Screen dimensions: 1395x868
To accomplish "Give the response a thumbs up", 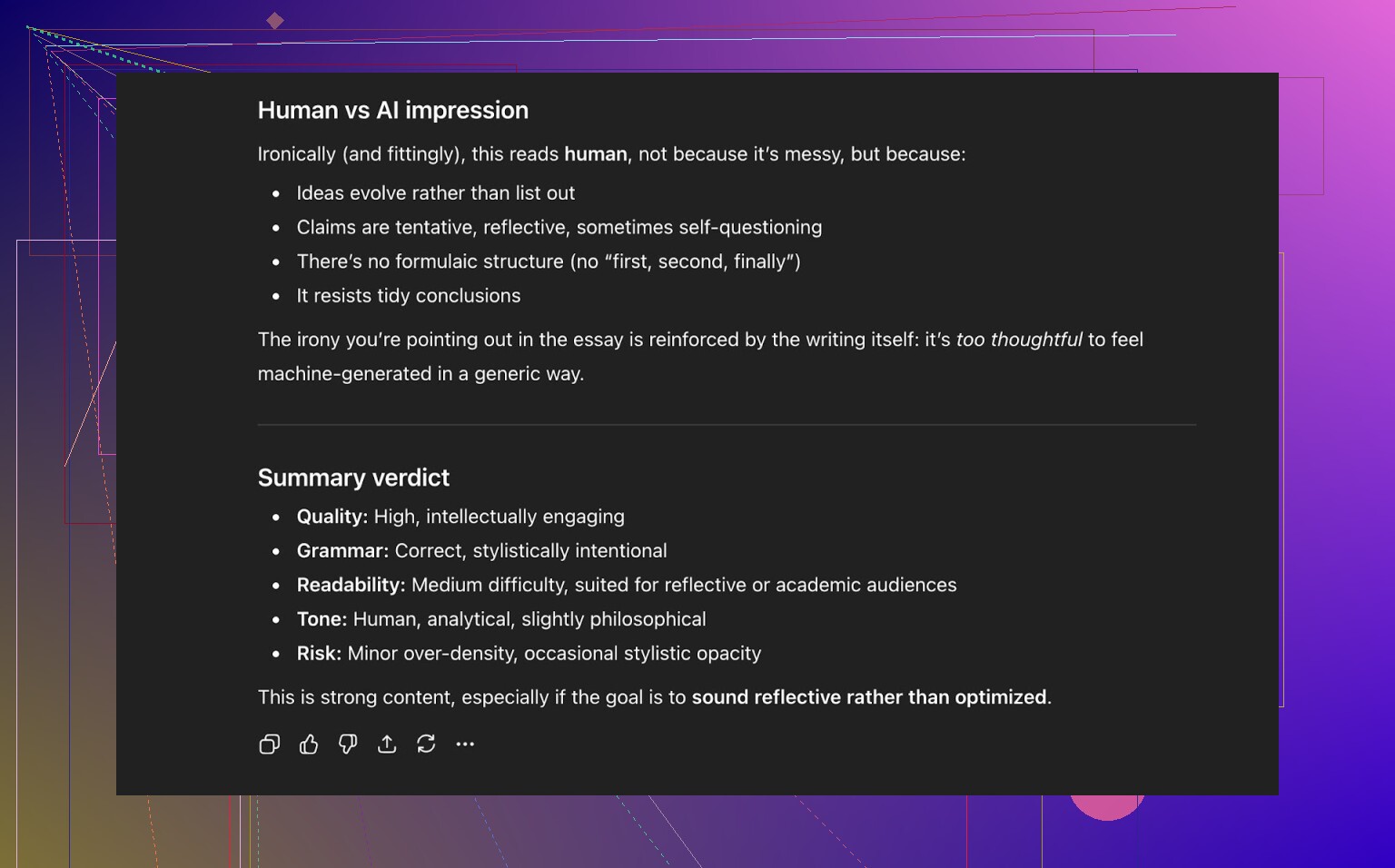I will [x=309, y=745].
